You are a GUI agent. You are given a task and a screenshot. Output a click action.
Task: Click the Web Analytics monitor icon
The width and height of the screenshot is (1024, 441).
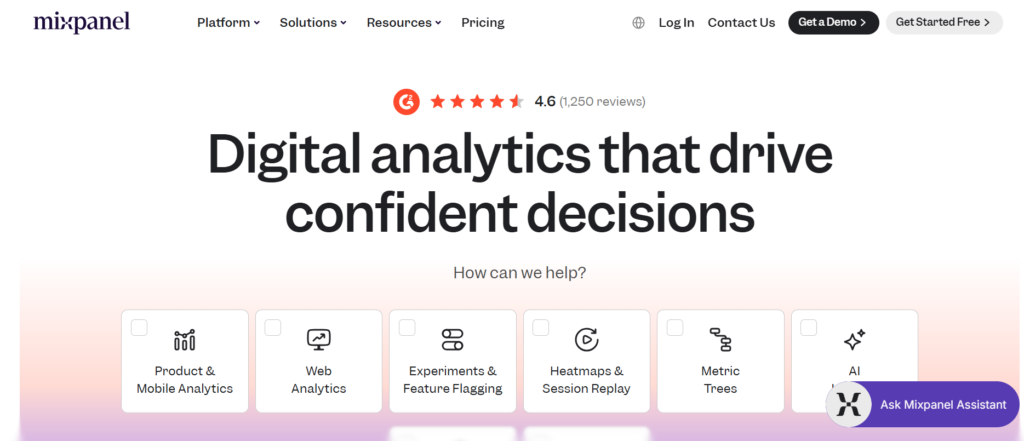(319, 340)
